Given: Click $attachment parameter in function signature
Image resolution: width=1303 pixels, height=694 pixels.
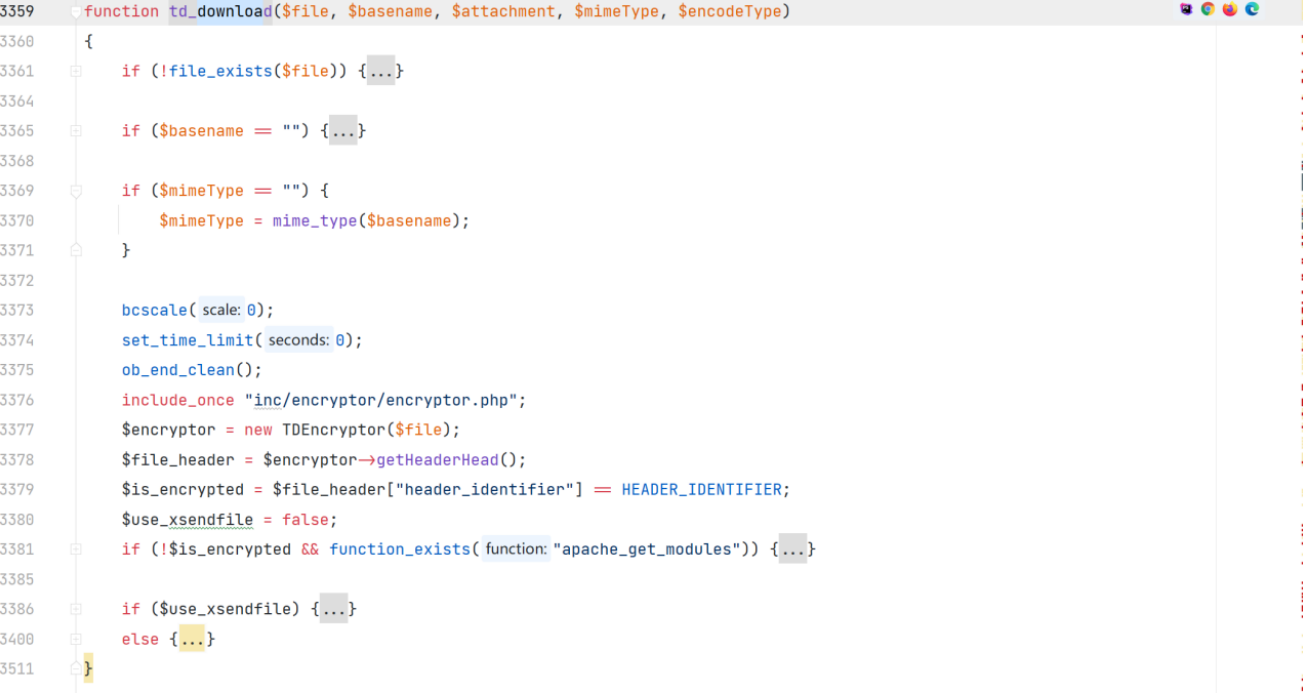Looking at the screenshot, I should [x=503, y=12].
